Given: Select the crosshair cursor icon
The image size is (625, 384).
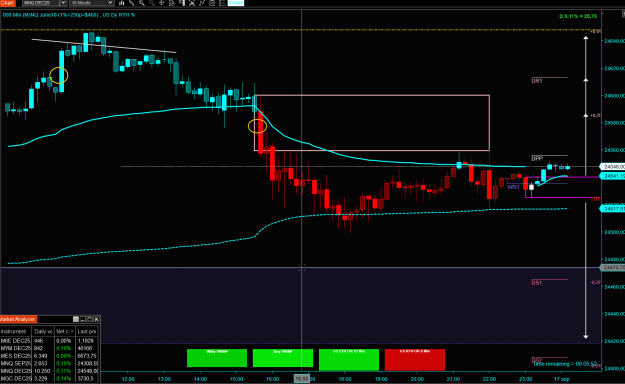Looking at the screenshot, I should tap(161, 3).
